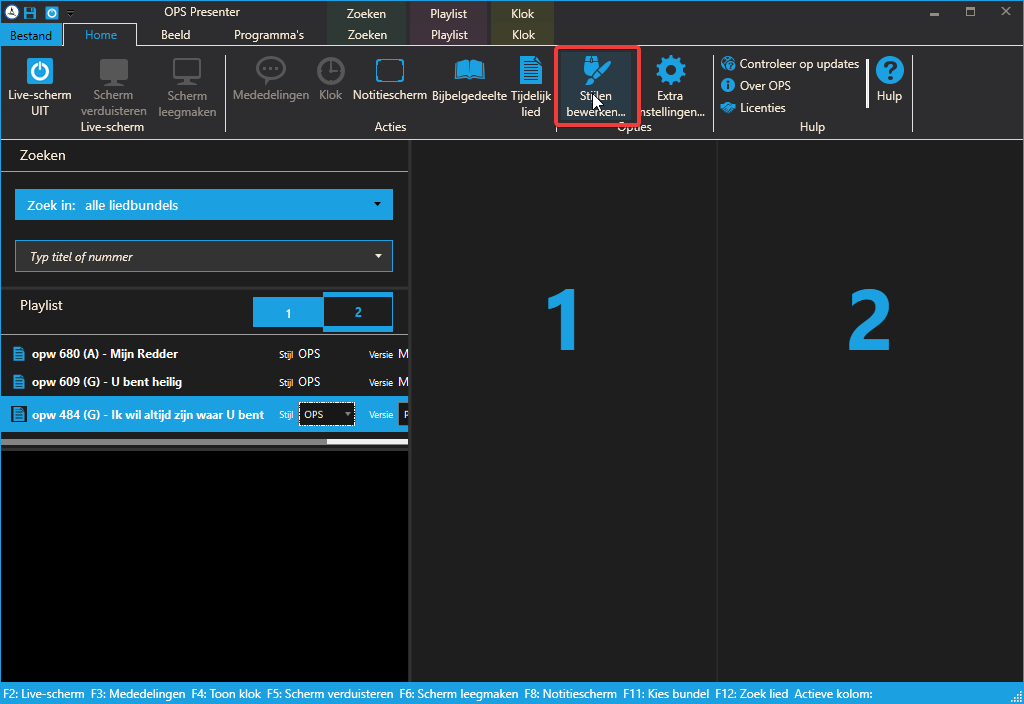This screenshot has height=704, width=1024.
Task: Click "F4: Toon klok" in the status bar
Action: tap(226, 694)
